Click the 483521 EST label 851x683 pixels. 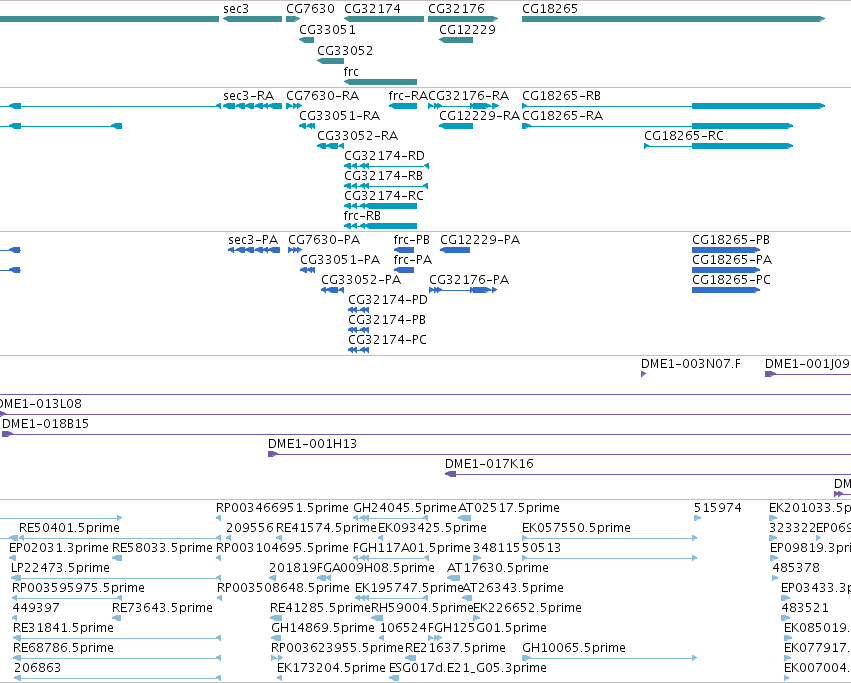tap(805, 608)
